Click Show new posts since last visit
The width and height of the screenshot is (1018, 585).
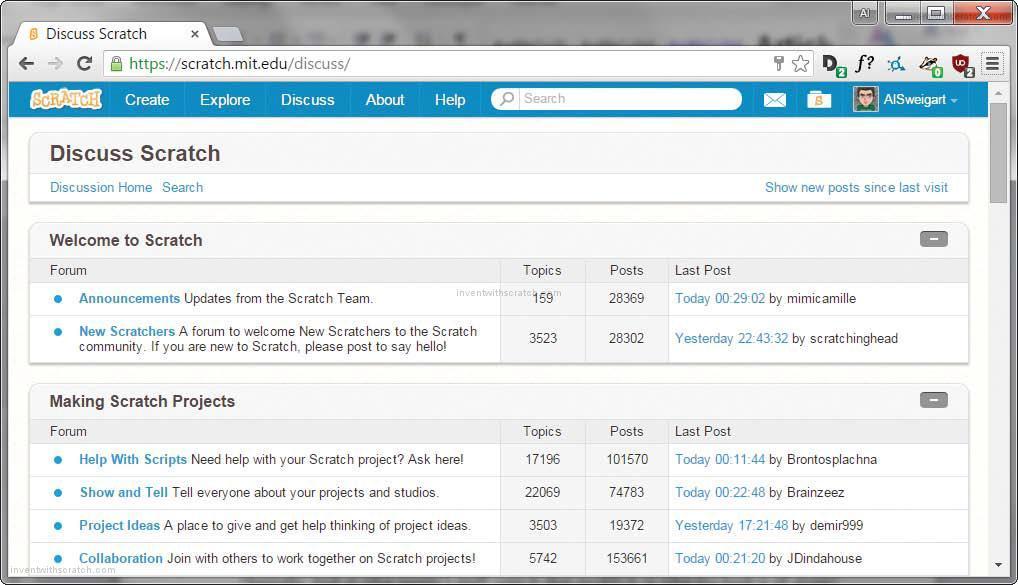[856, 187]
